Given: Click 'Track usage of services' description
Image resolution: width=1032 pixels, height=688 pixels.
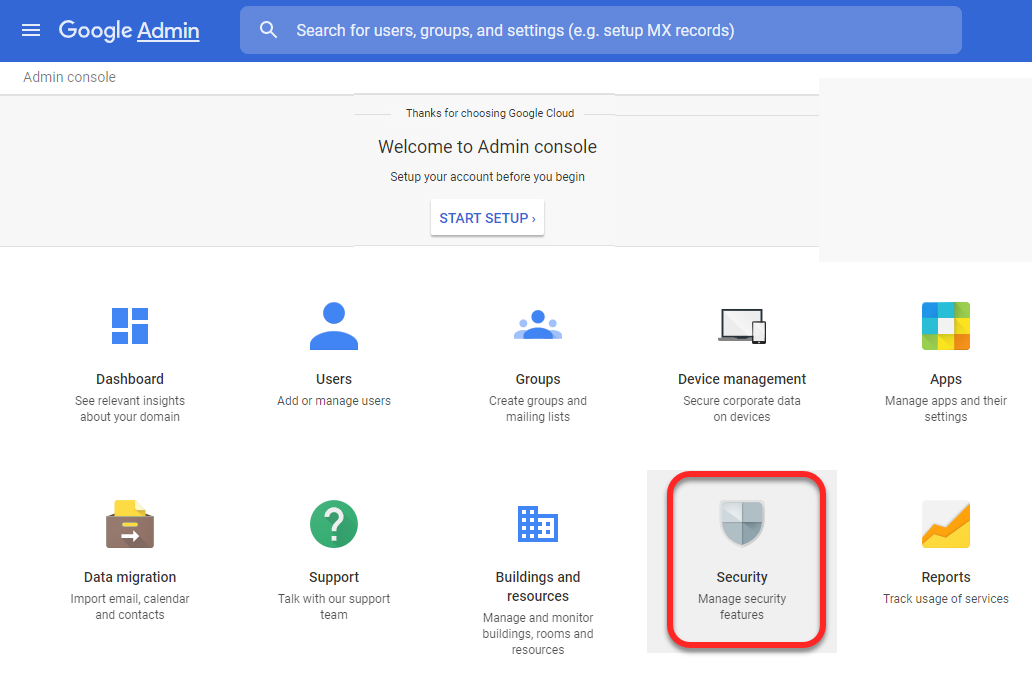Looking at the screenshot, I should (946, 599).
